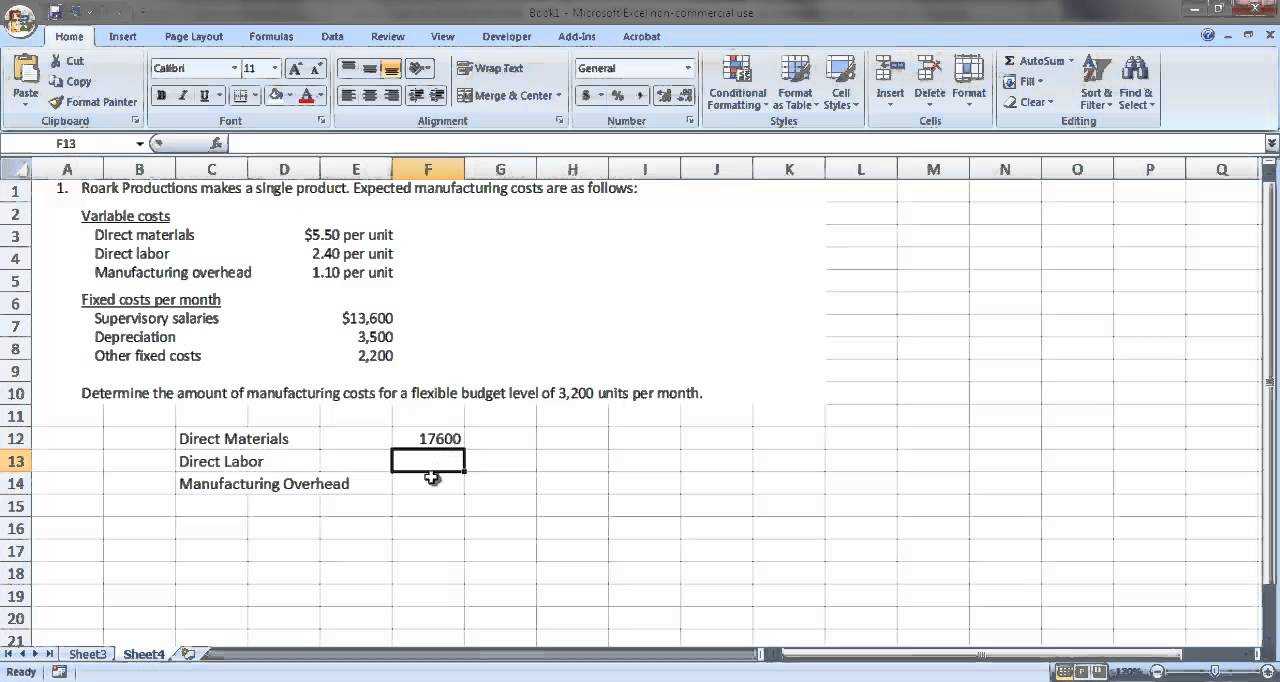Open the Name Box dropdown arrow
Viewport: 1280px width, 682px height.
[139, 144]
